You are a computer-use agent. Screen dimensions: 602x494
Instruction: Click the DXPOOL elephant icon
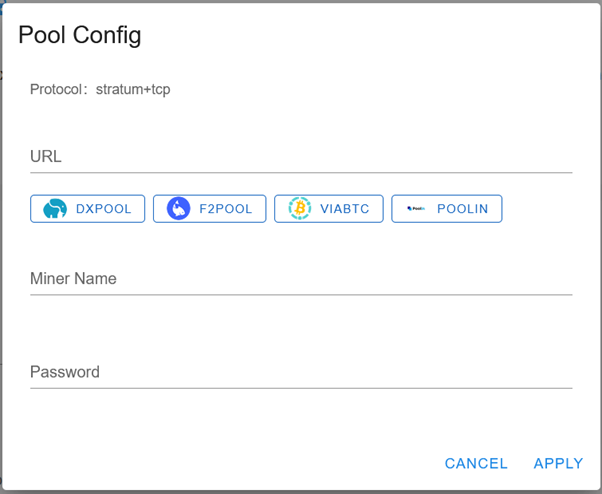[x=55, y=208]
